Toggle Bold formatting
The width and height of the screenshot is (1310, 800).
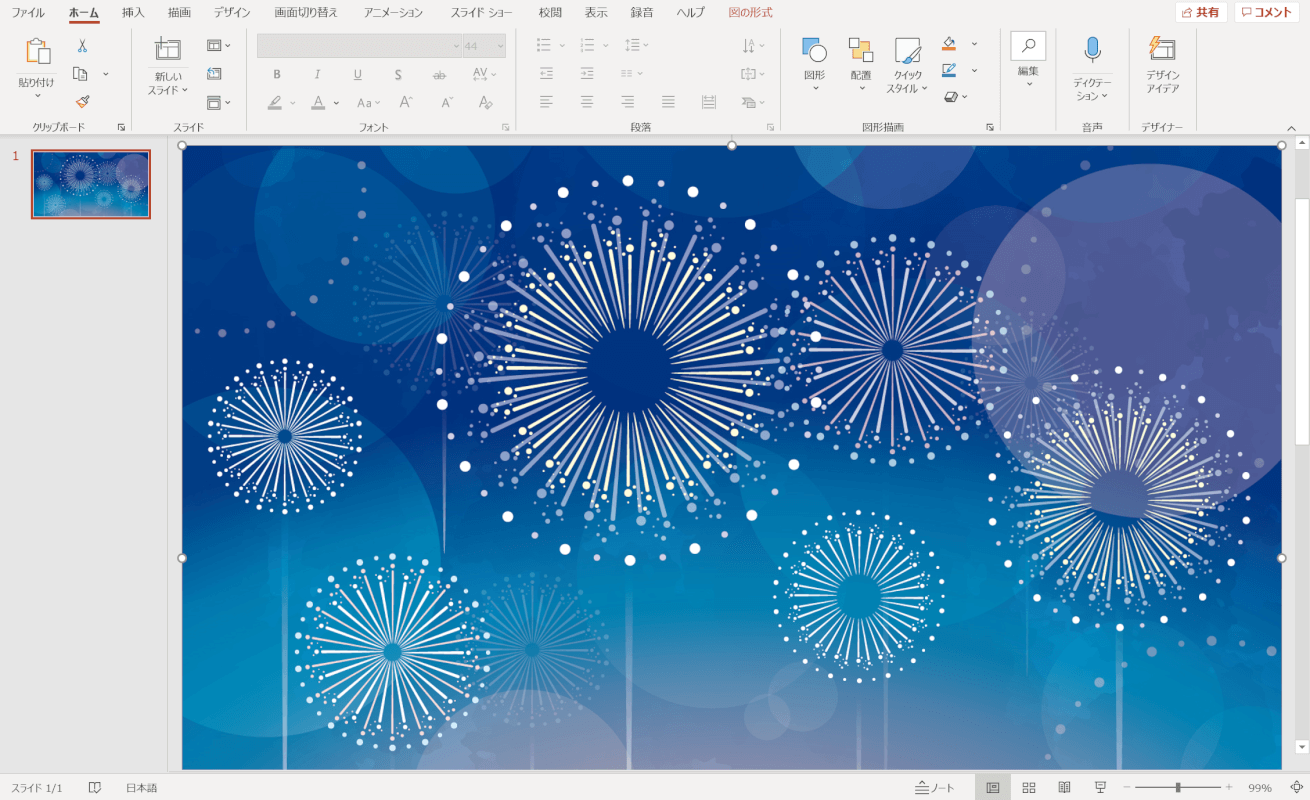(x=277, y=74)
